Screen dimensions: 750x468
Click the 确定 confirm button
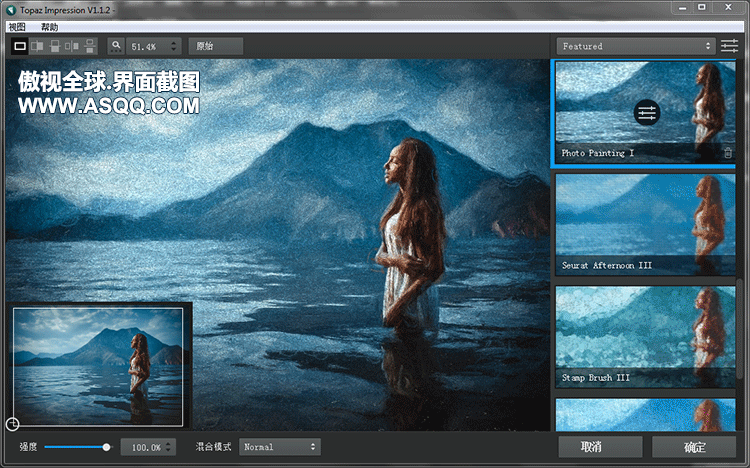pyautogui.click(x=694, y=447)
